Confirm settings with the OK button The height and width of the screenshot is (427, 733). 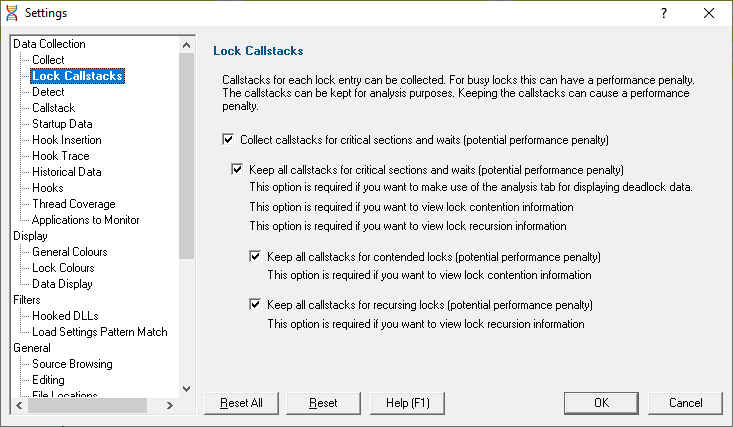601,403
